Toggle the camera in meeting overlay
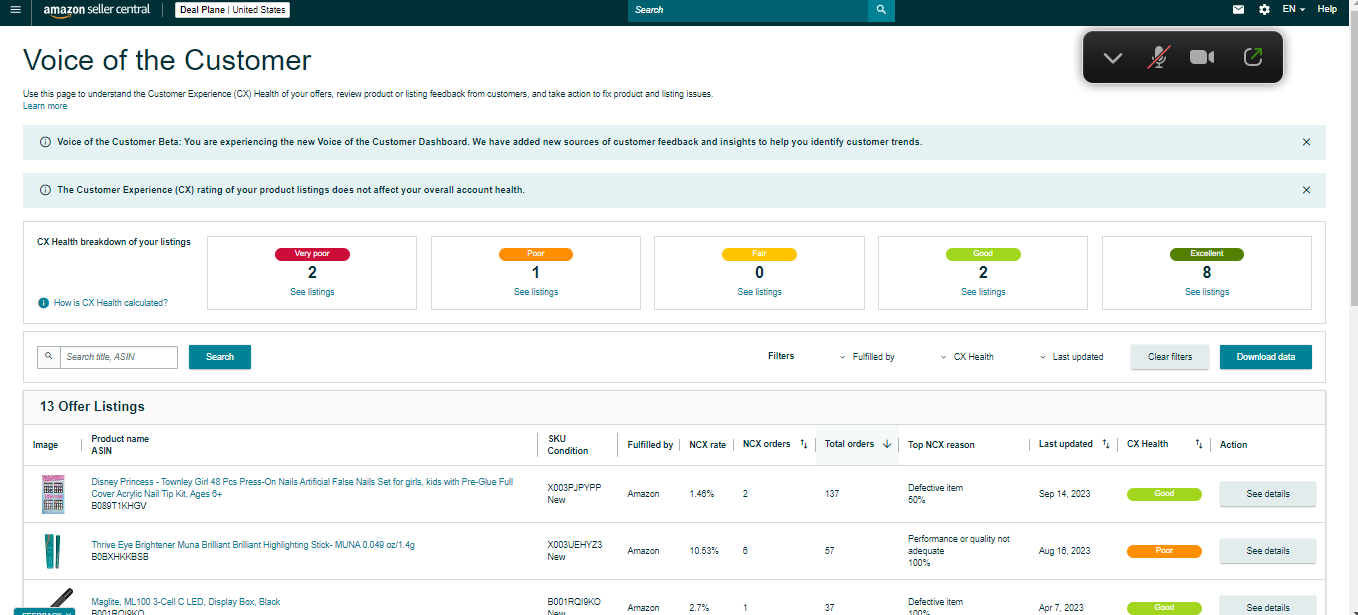Viewport: 1358px width, 615px height. (x=1202, y=57)
